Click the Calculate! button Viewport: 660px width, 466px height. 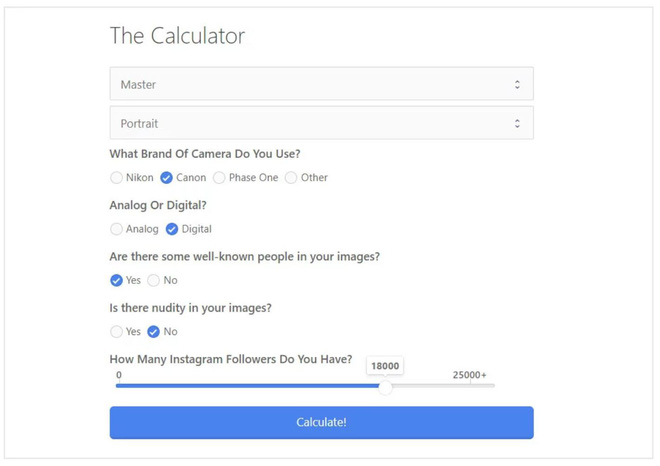[x=322, y=422]
